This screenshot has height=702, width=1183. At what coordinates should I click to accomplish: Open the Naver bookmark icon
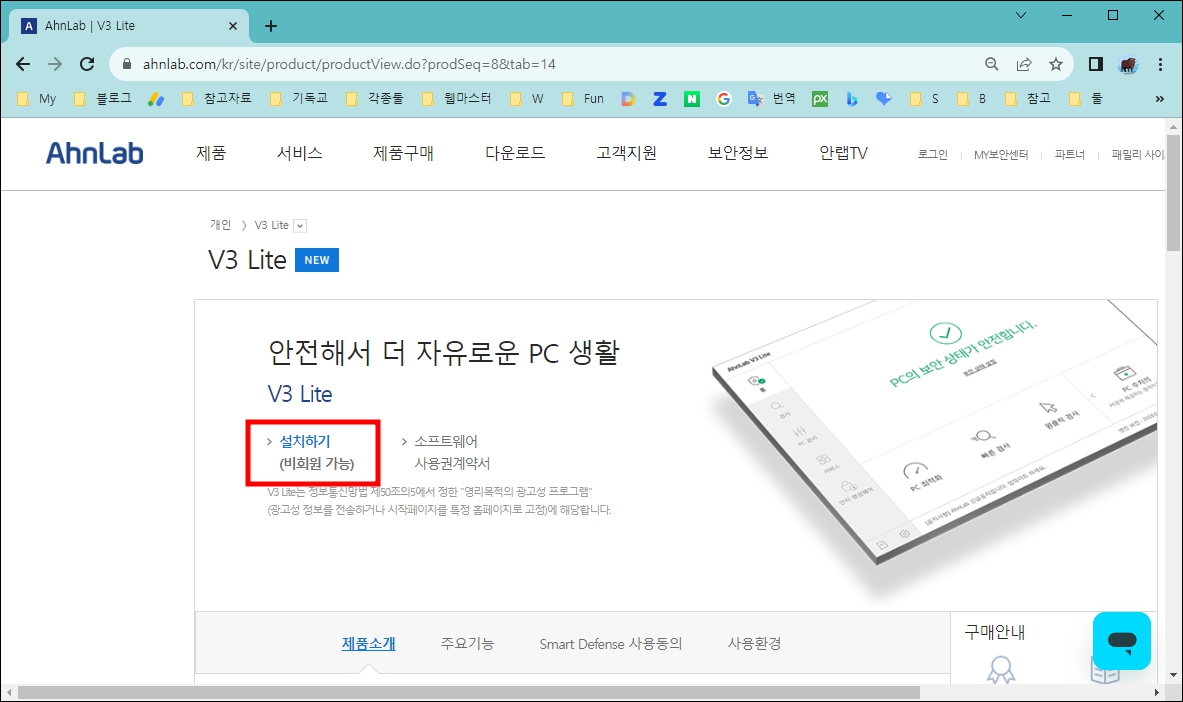(x=692, y=99)
